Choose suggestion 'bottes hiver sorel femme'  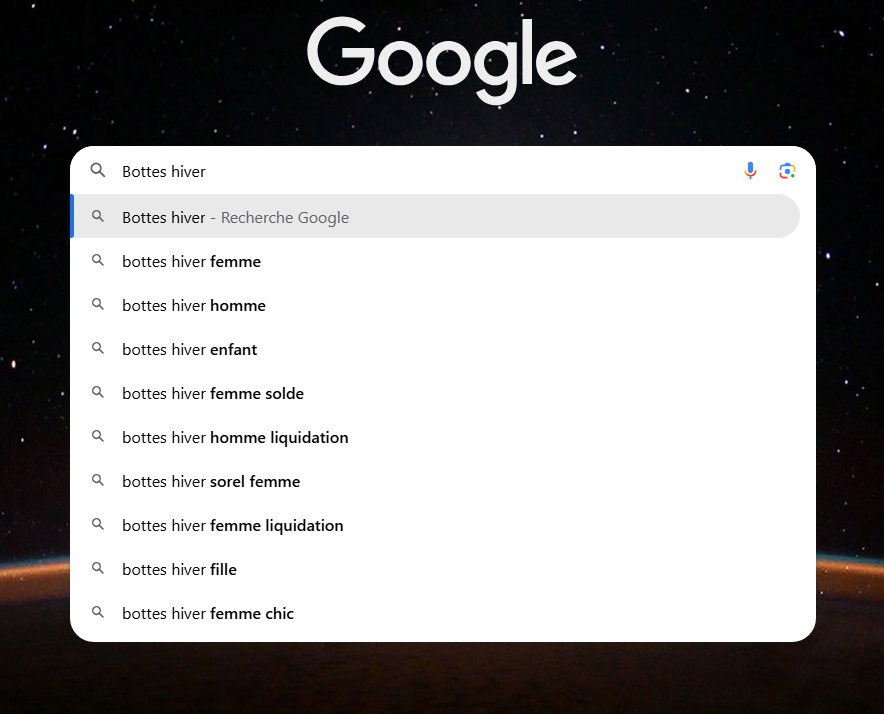tap(435, 481)
